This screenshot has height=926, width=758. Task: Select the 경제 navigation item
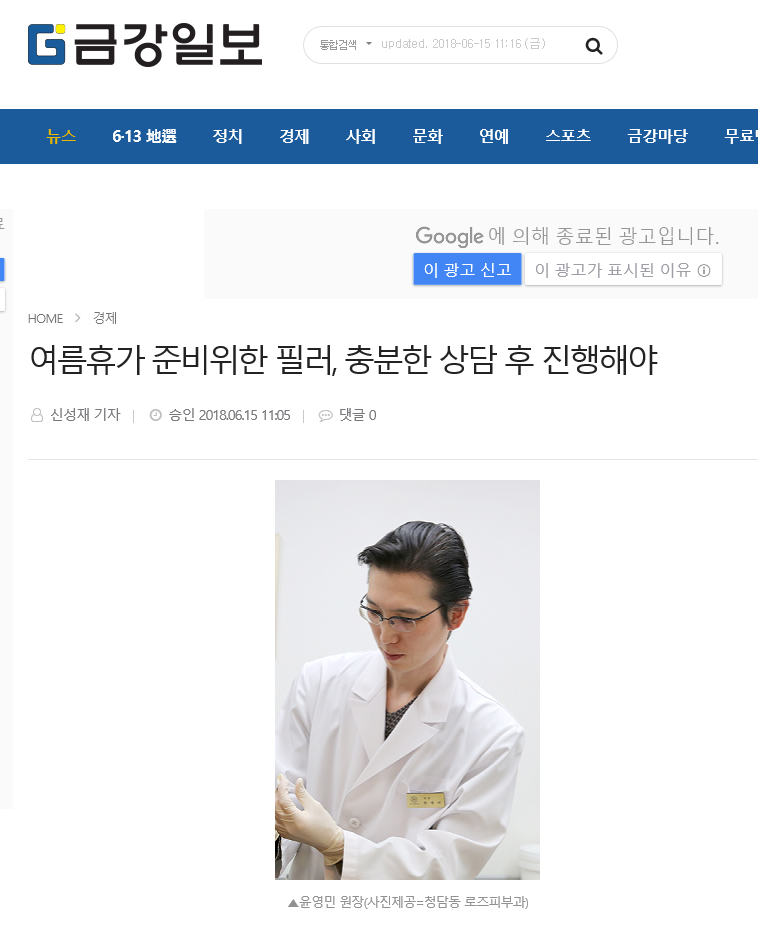[x=295, y=136]
